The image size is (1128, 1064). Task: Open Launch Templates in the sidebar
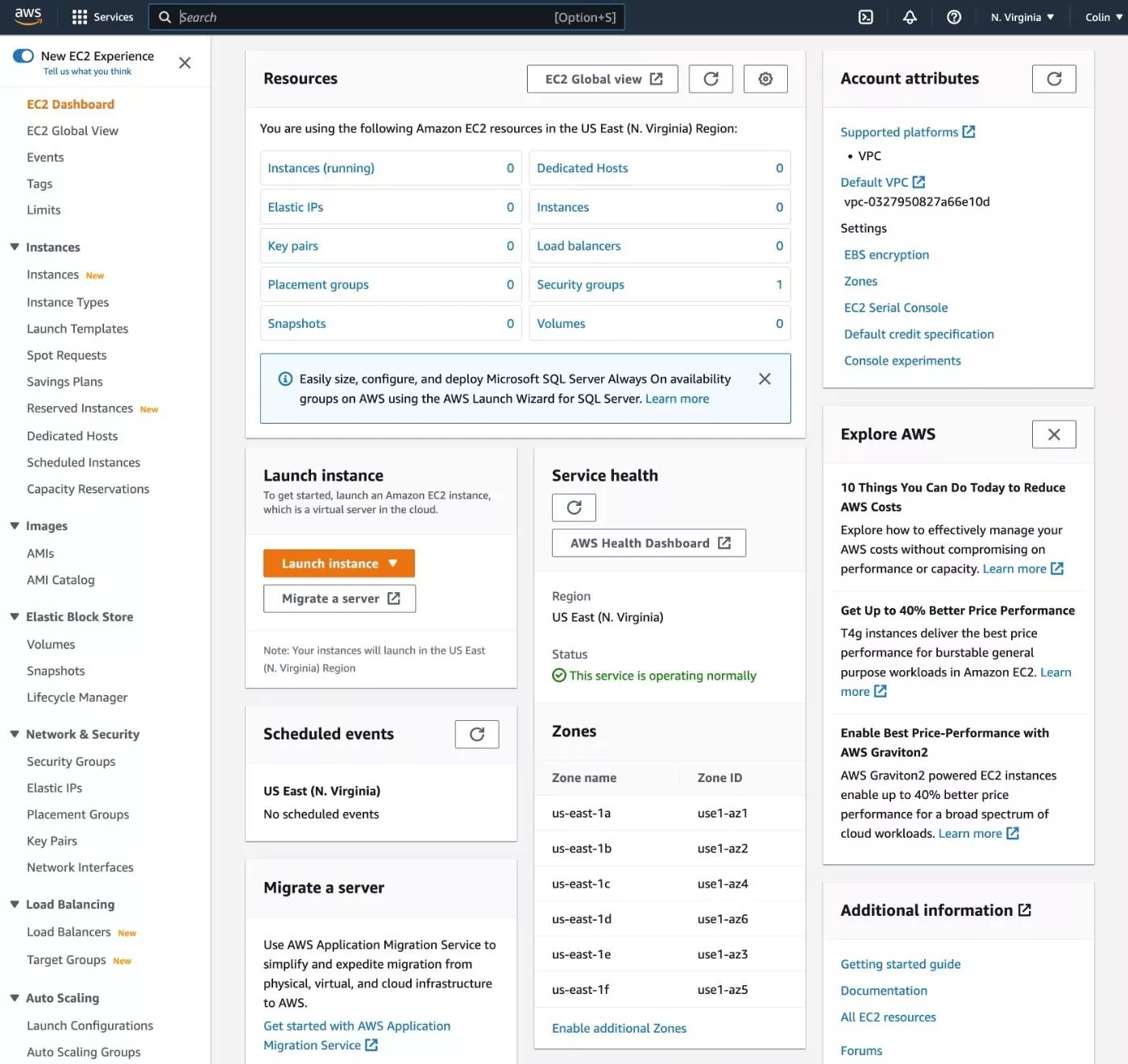[77, 329]
